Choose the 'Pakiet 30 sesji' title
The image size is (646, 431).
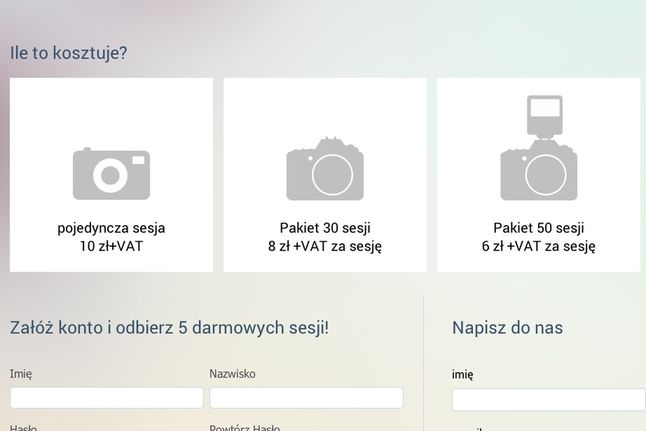[325, 228]
